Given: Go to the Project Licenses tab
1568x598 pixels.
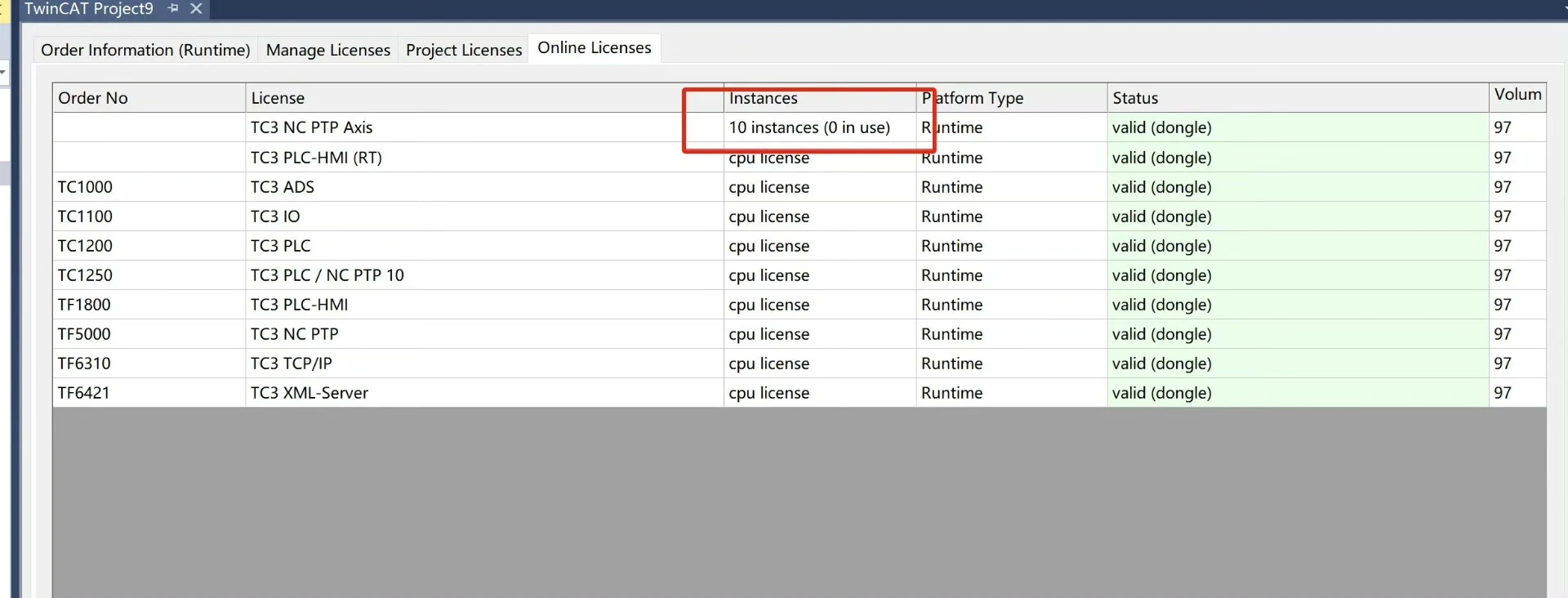Looking at the screenshot, I should click(x=464, y=50).
